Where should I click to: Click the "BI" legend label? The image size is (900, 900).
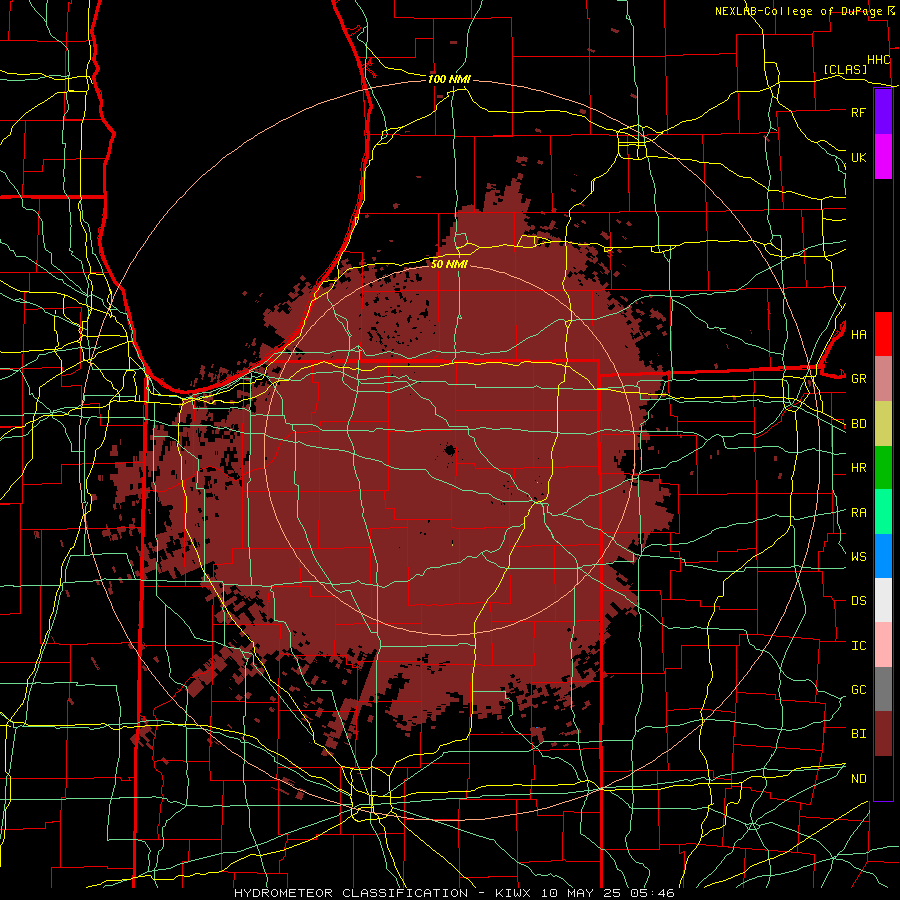[x=858, y=734]
